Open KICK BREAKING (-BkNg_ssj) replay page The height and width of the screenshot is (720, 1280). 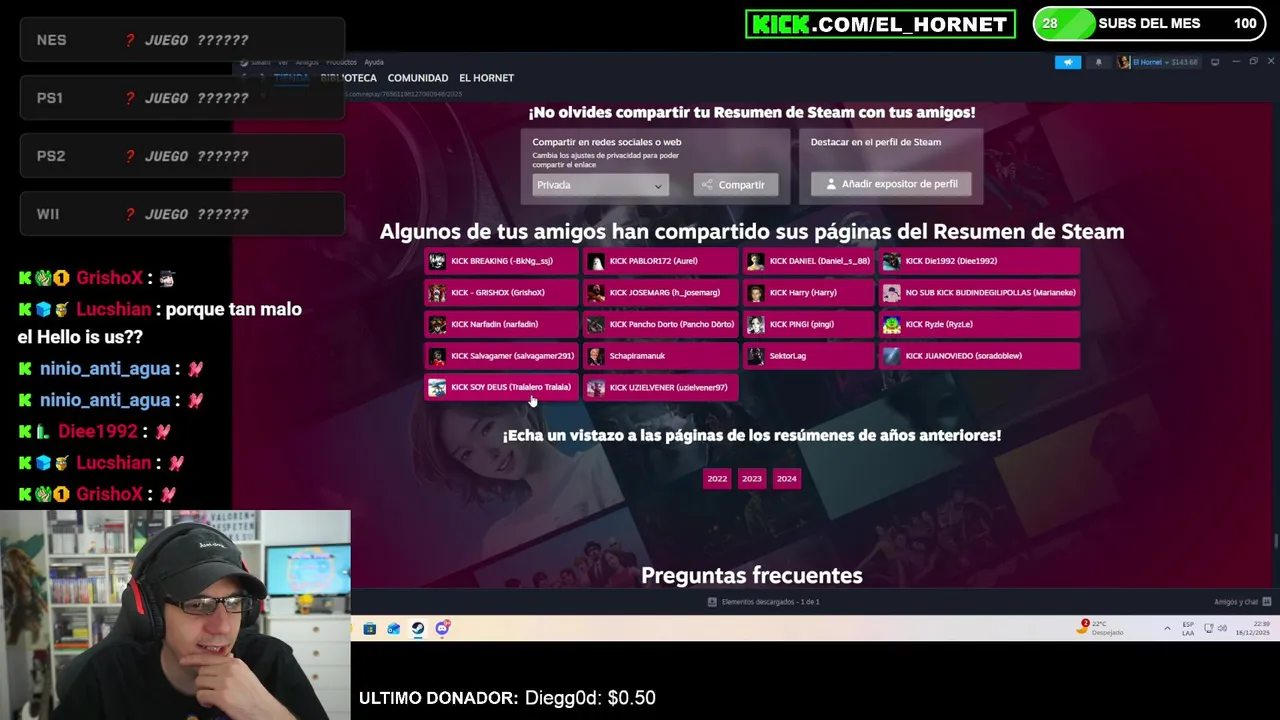[x=502, y=261]
